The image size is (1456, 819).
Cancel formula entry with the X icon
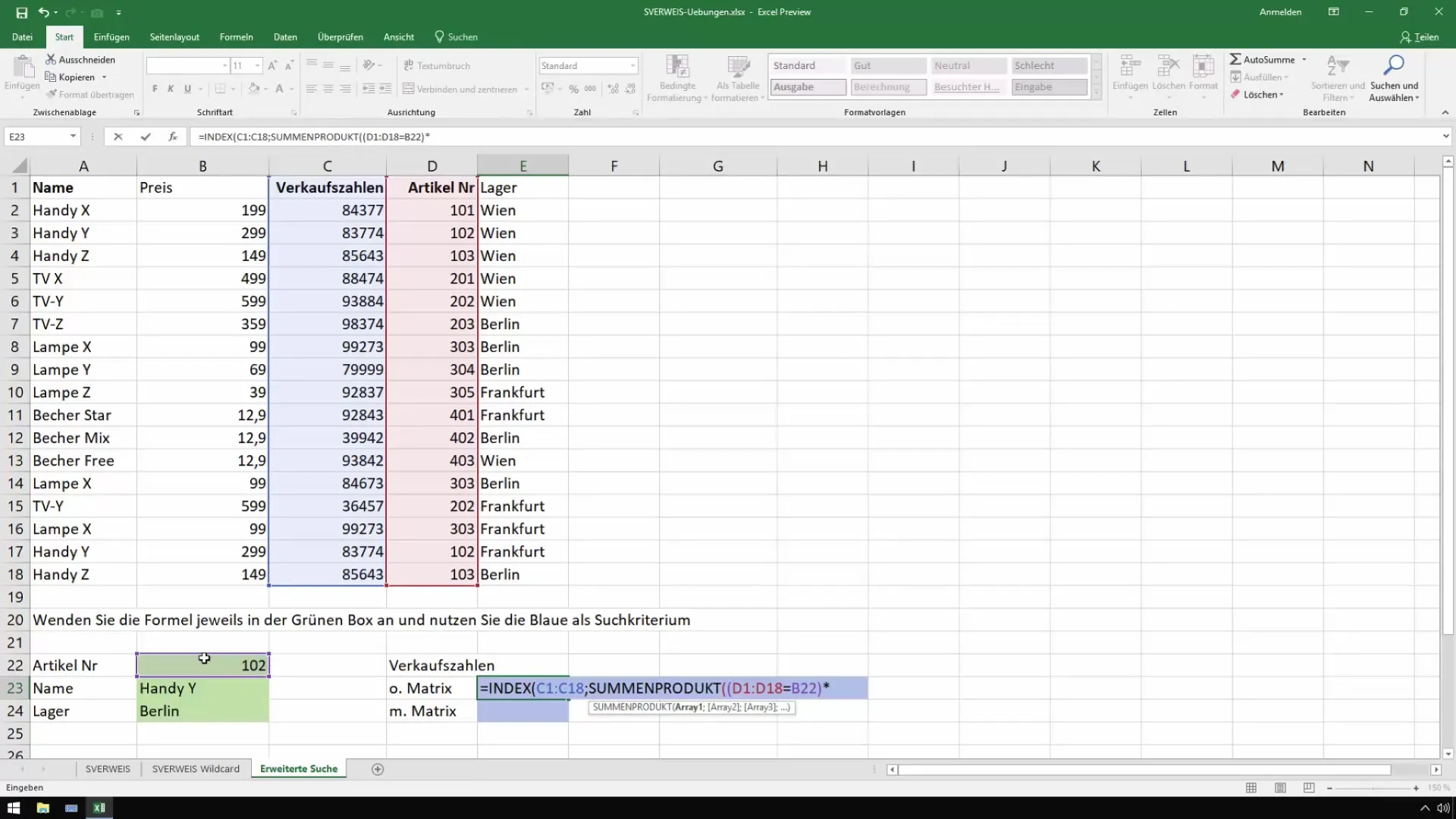[x=118, y=136]
